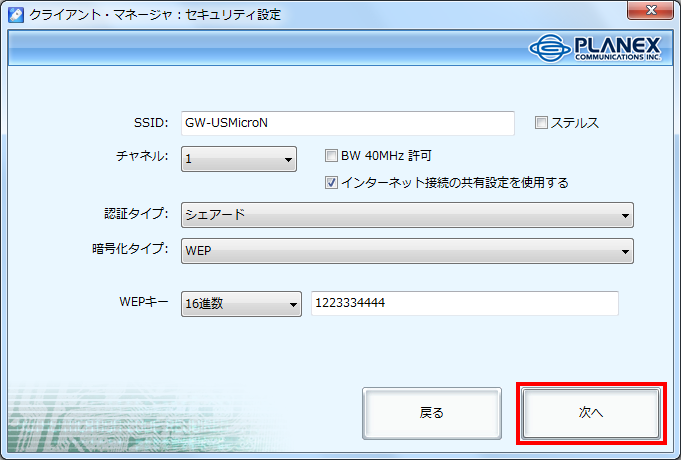Toggle the BW 40MHz 許可 checkbox

[x=332, y=156]
